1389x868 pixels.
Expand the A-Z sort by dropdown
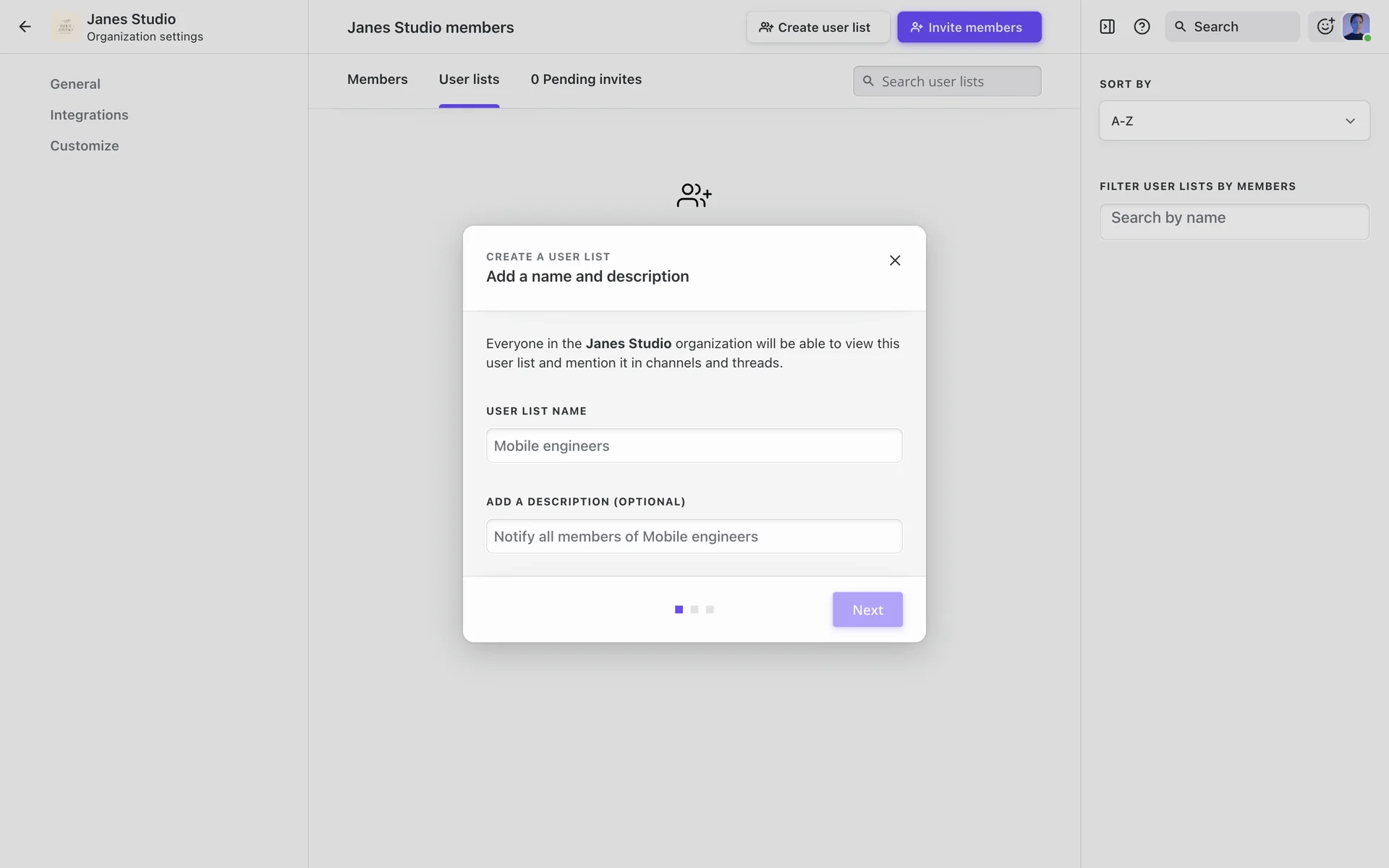tap(1234, 121)
